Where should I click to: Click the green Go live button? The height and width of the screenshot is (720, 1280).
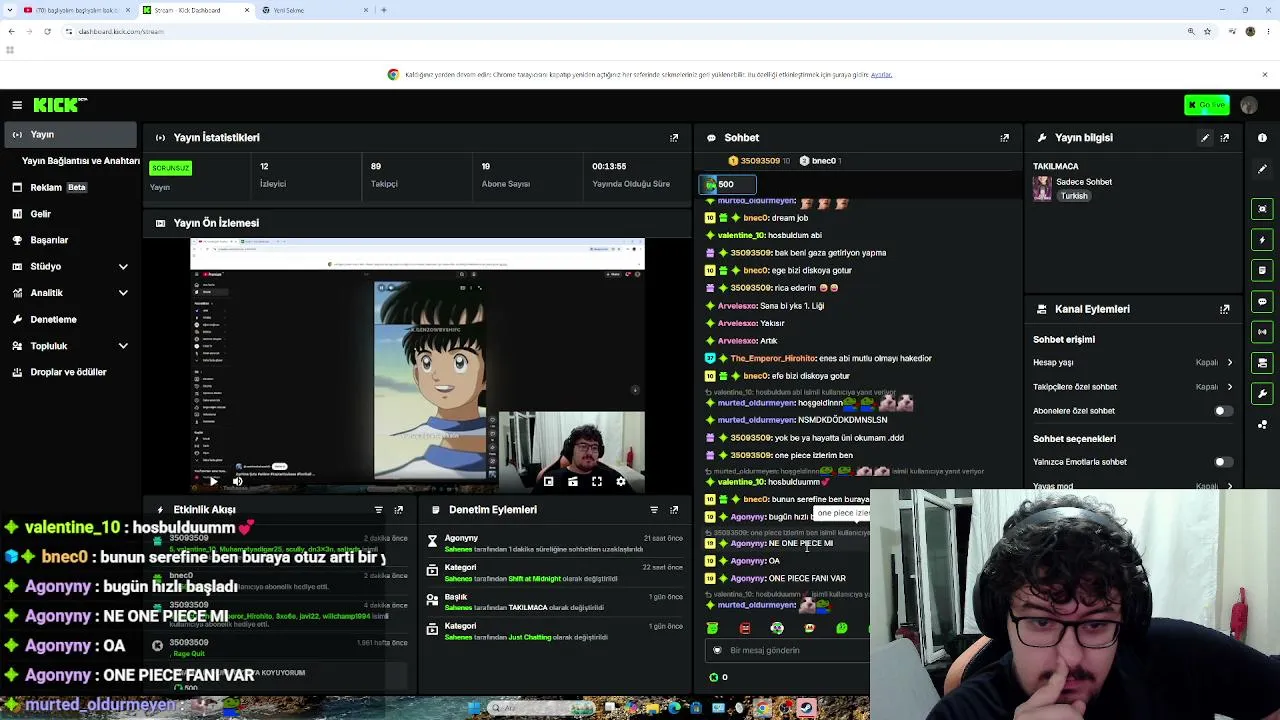pyautogui.click(x=1207, y=105)
